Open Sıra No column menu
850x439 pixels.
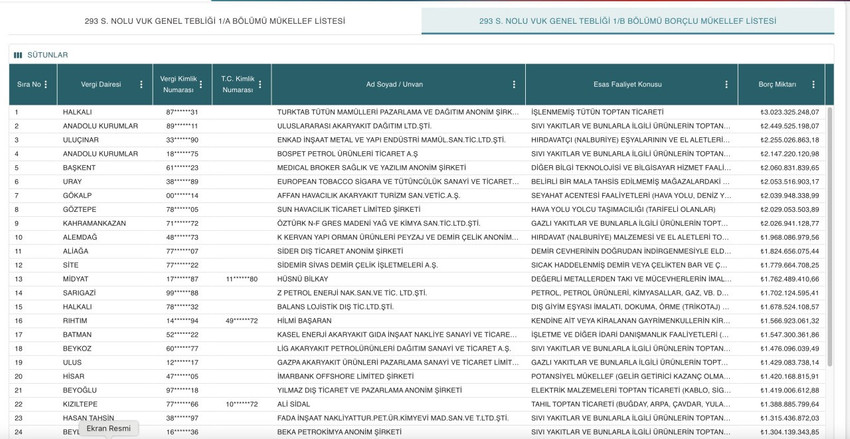click(46, 85)
